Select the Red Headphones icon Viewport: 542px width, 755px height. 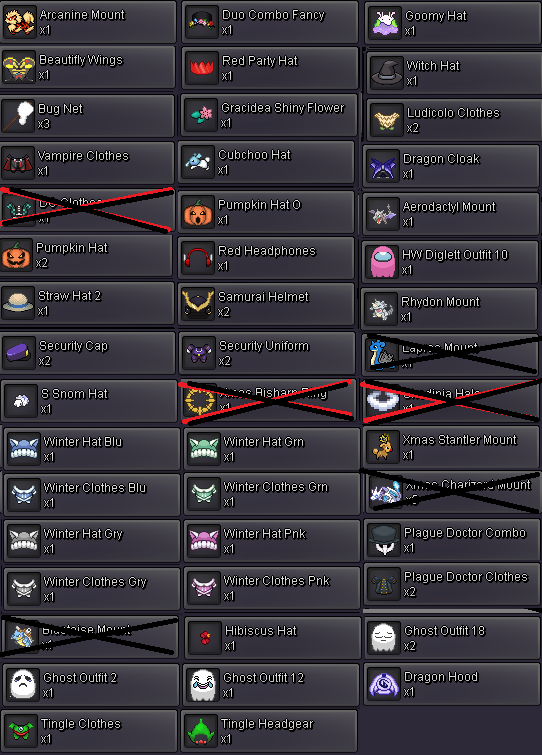198,258
